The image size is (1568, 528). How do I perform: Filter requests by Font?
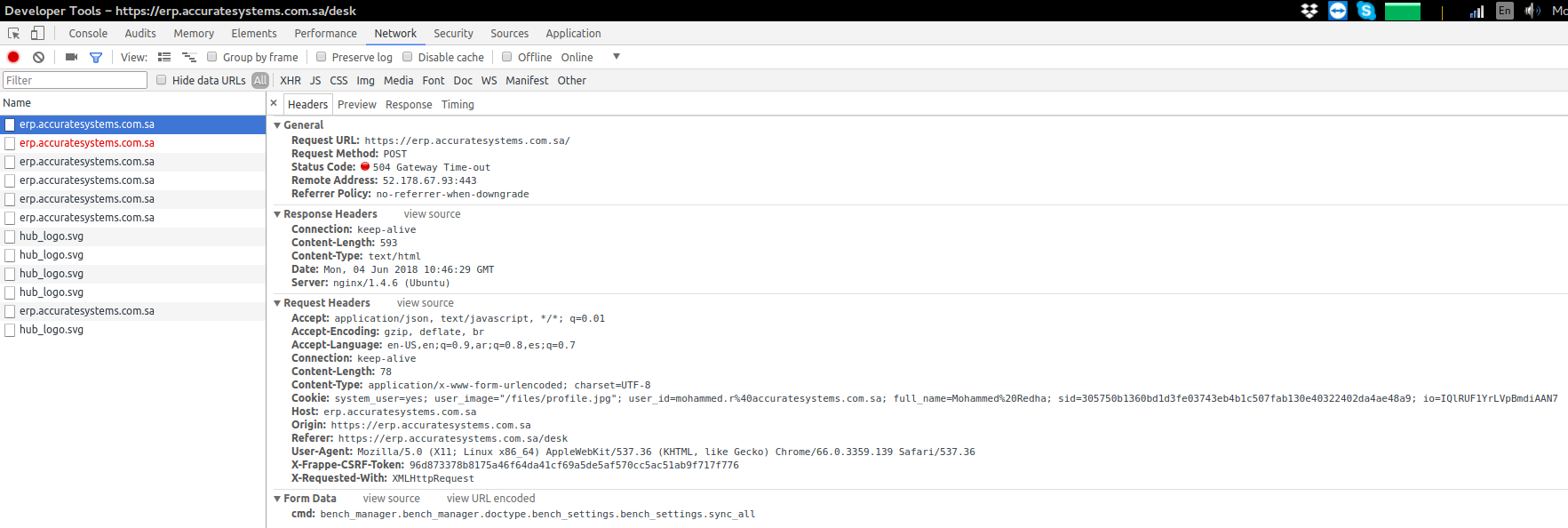(434, 80)
